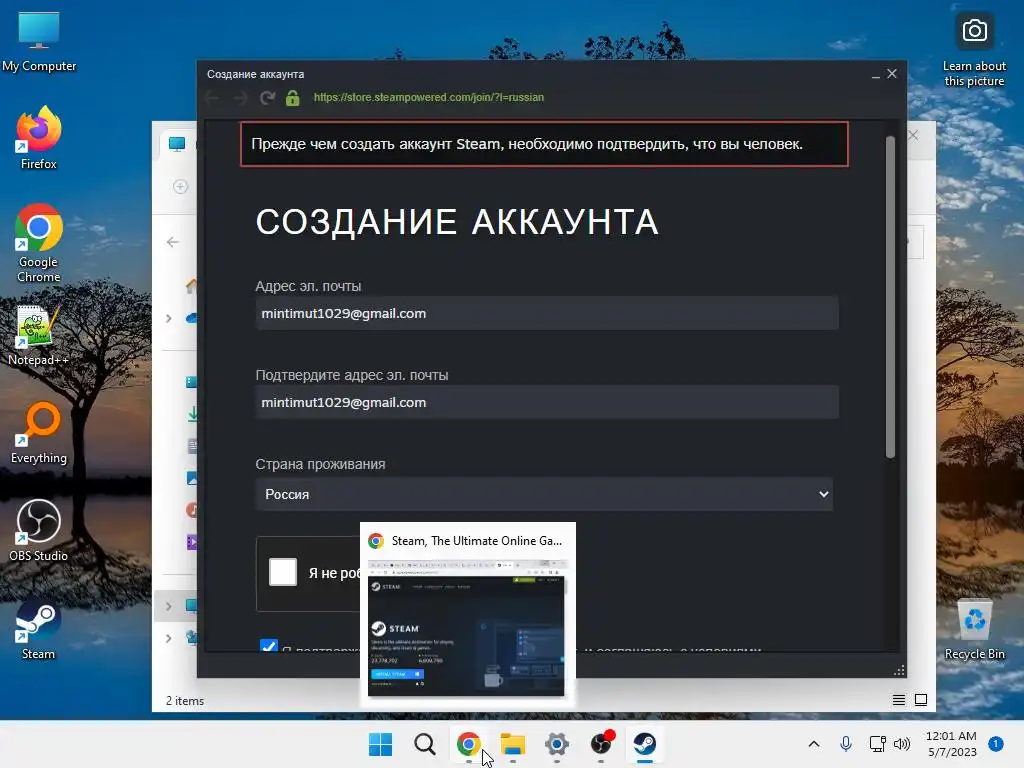Screen dimensions: 1024x768
Task: Click the Steam window vertical scrollbar
Action: [890, 297]
